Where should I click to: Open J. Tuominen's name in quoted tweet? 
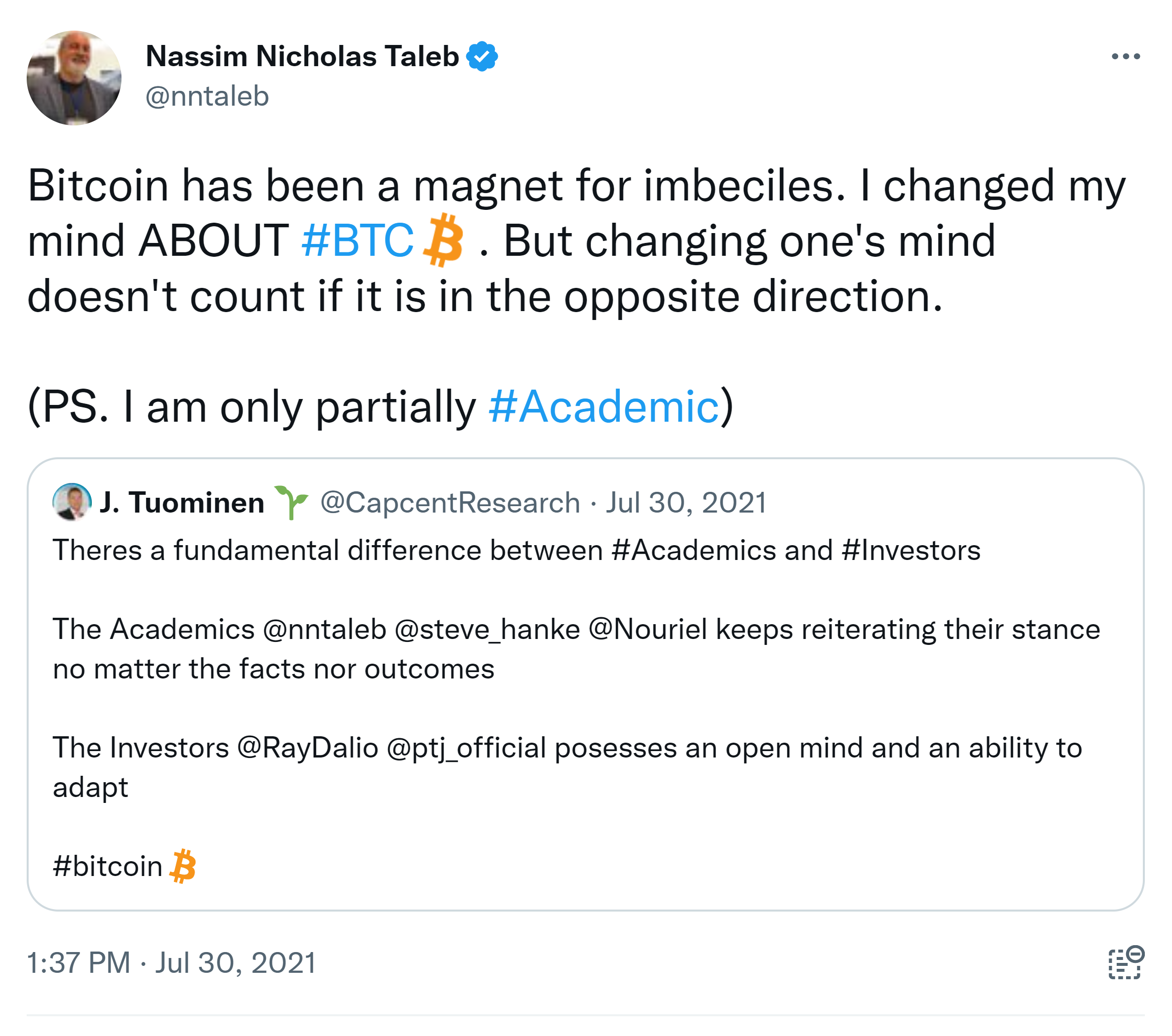[x=182, y=503]
